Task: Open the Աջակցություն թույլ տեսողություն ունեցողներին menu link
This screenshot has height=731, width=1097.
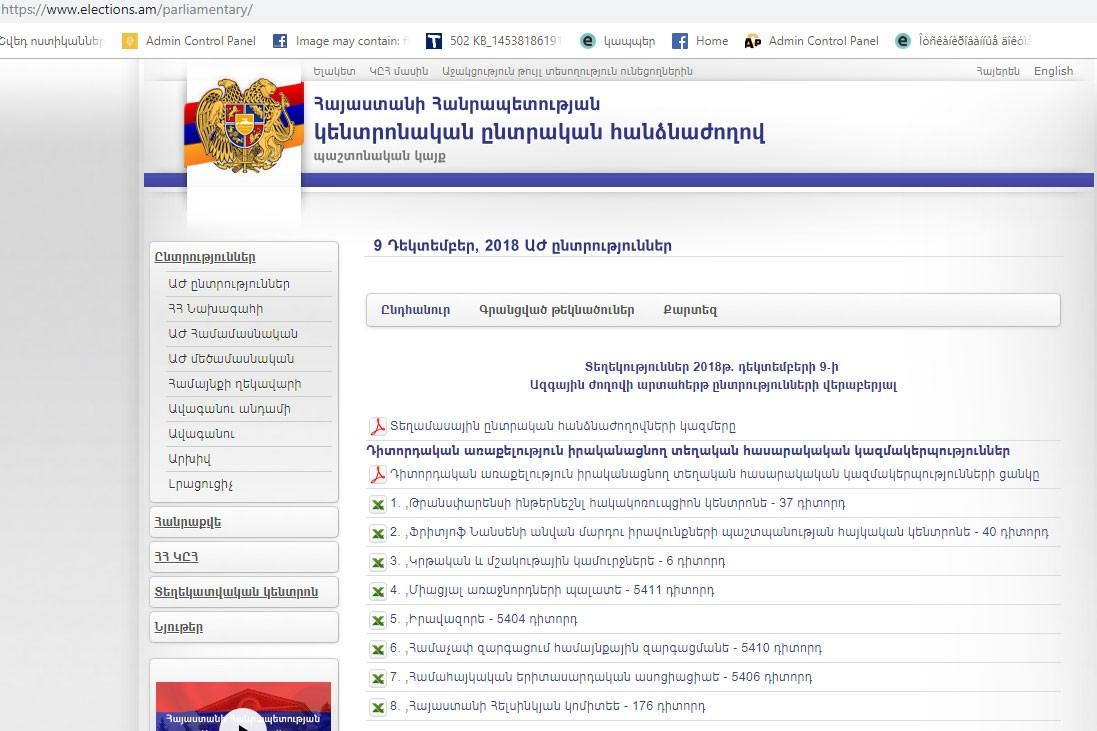Action: [567, 71]
